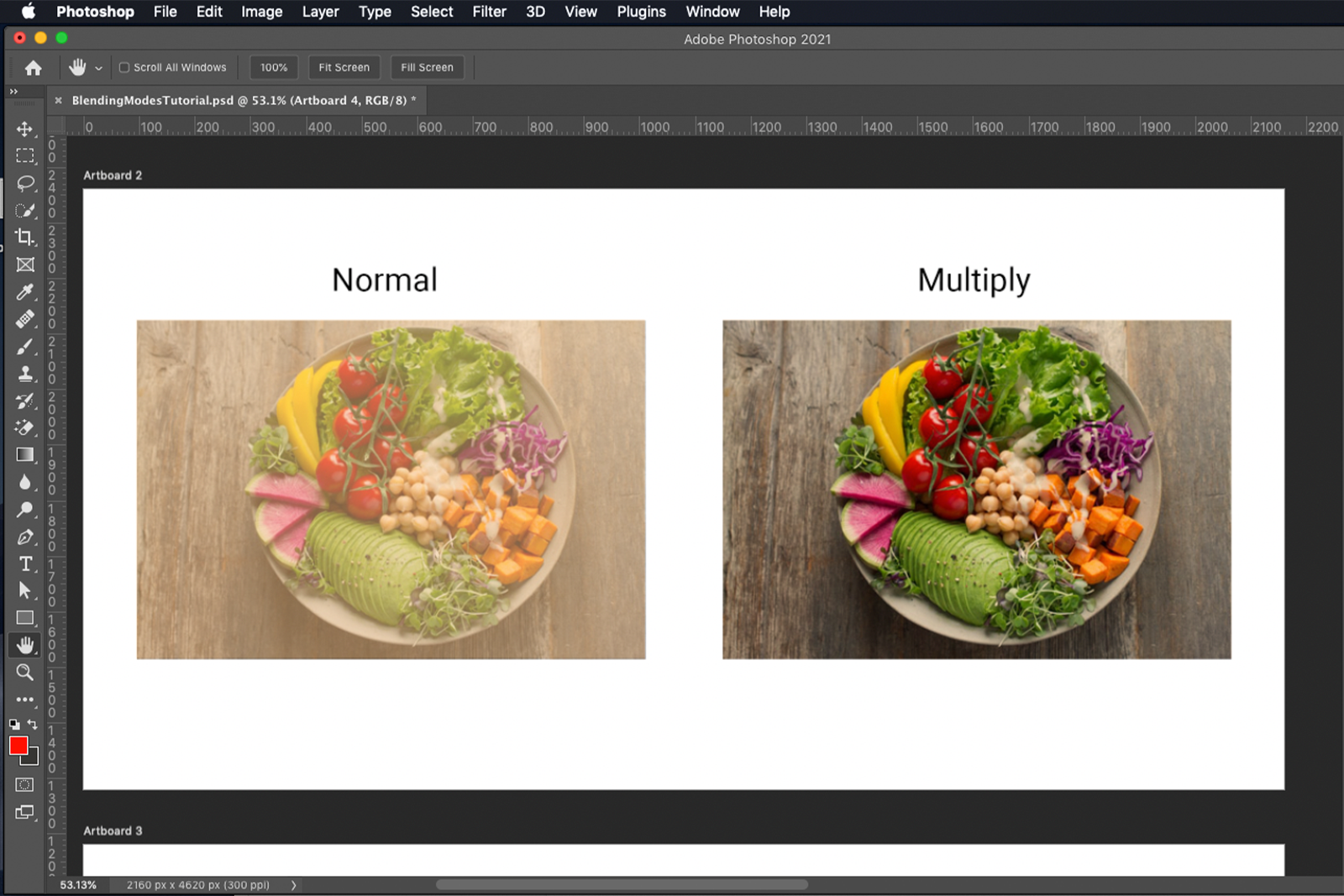Select the Move tool
The height and width of the screenshot is (896, 1344).
click(24, 128)
